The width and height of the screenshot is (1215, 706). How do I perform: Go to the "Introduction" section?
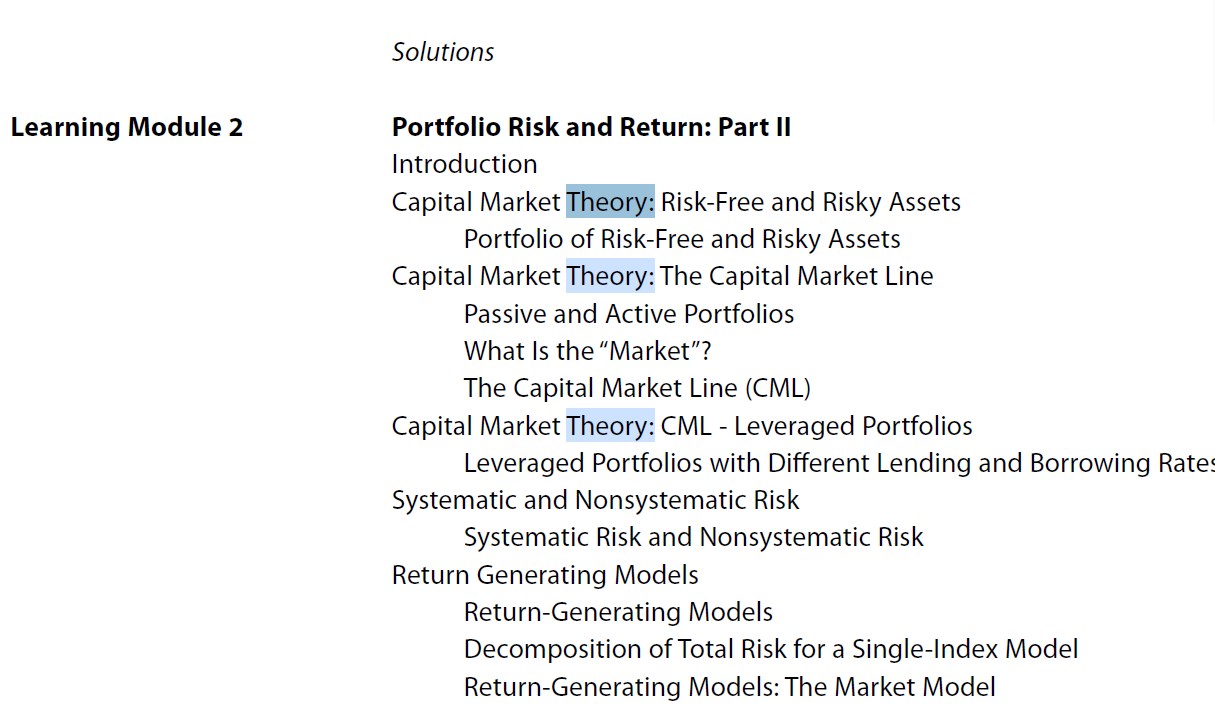pyautogui.click(x=464, y=164)
